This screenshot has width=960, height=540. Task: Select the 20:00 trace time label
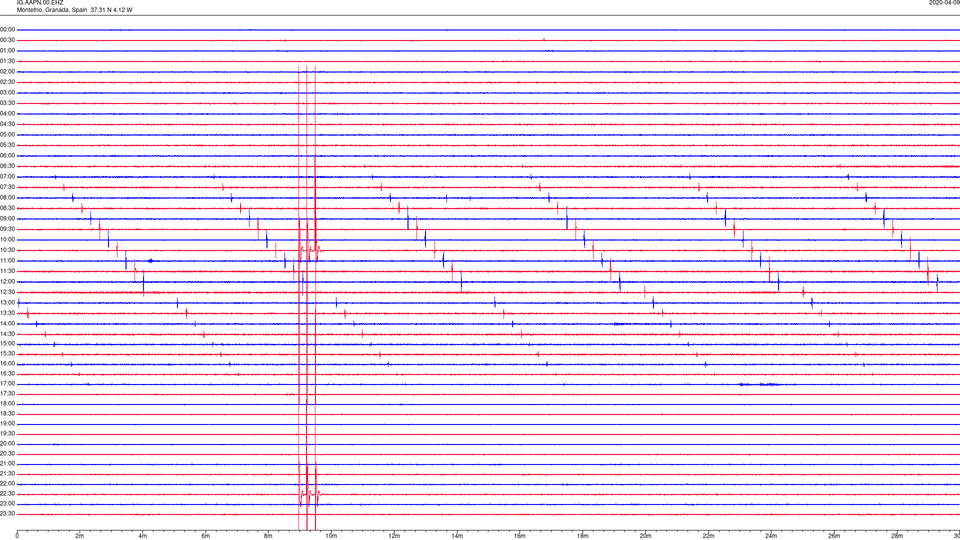[8, 444]
